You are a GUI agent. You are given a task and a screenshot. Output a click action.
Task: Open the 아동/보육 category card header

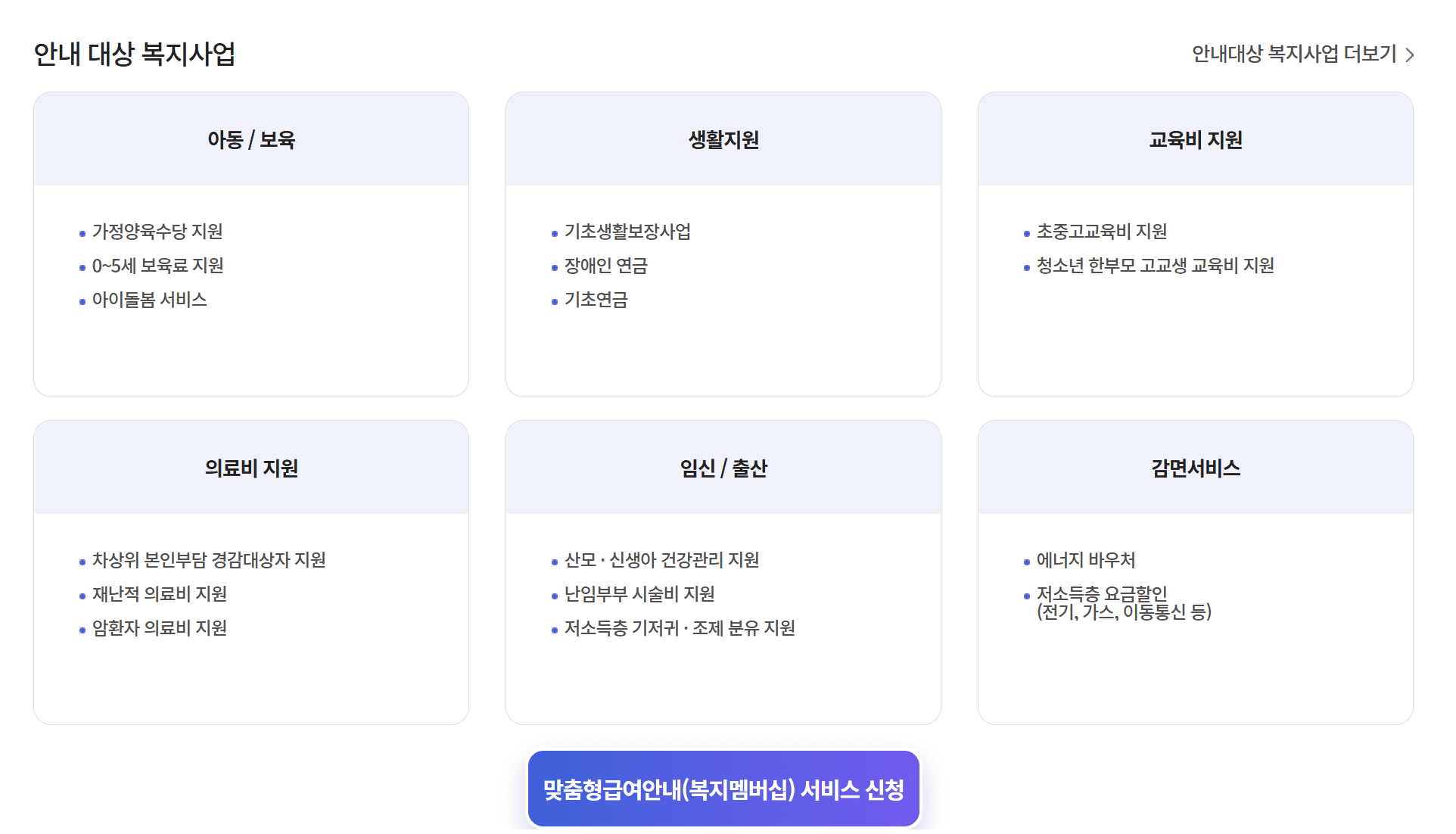pos(250,138)
